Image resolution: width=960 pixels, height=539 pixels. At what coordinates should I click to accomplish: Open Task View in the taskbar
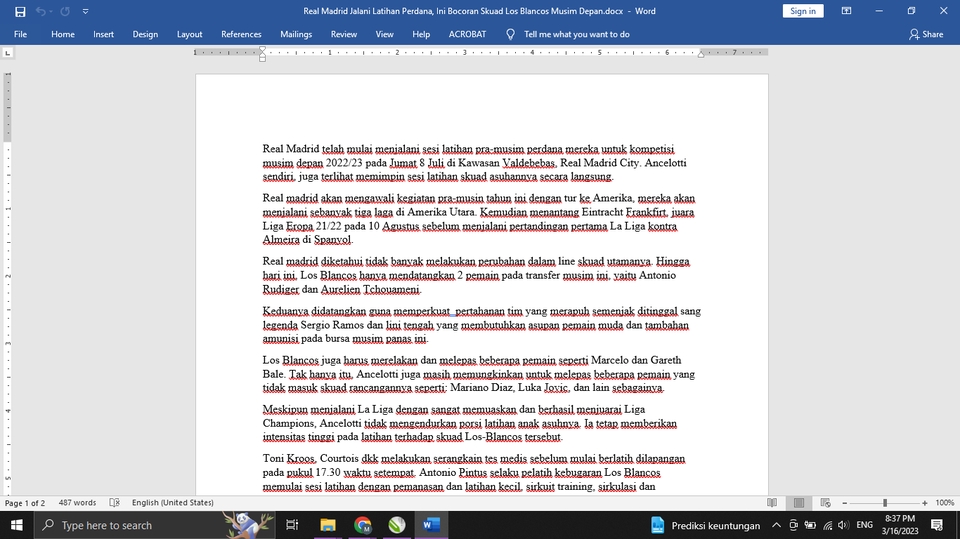[x=292, y=525]
